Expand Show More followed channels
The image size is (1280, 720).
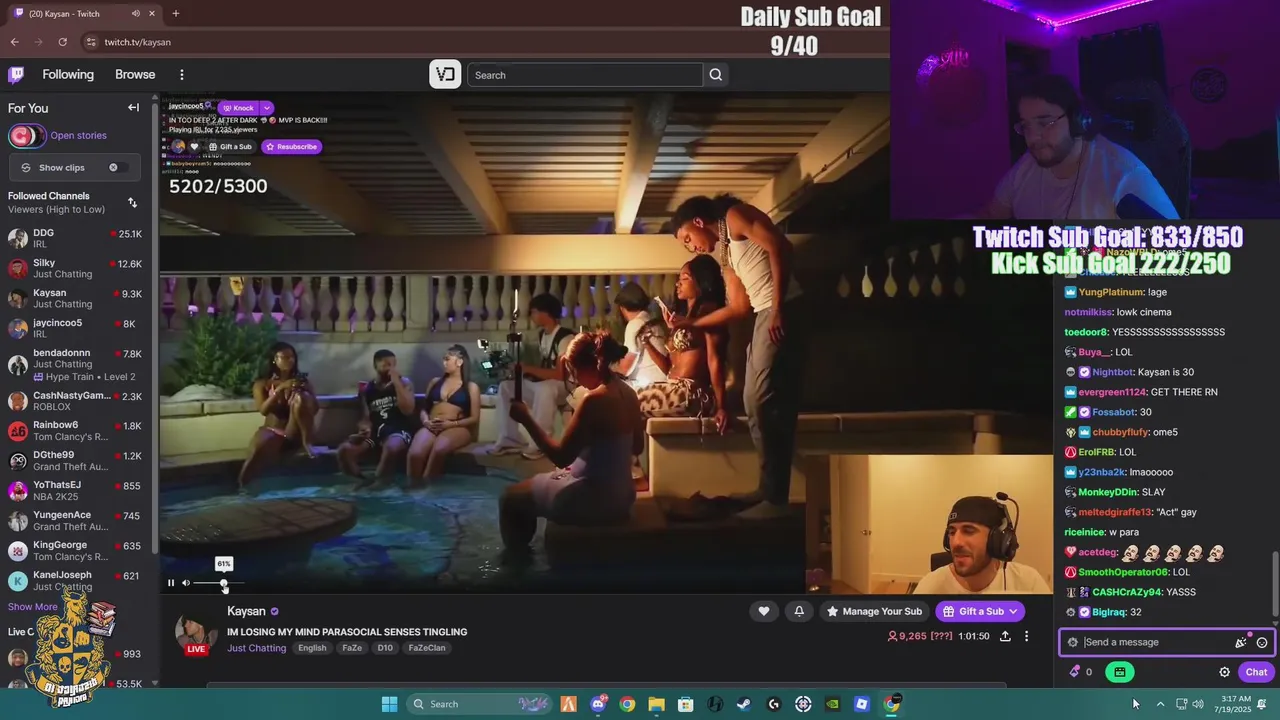click(x=33, y=607)
